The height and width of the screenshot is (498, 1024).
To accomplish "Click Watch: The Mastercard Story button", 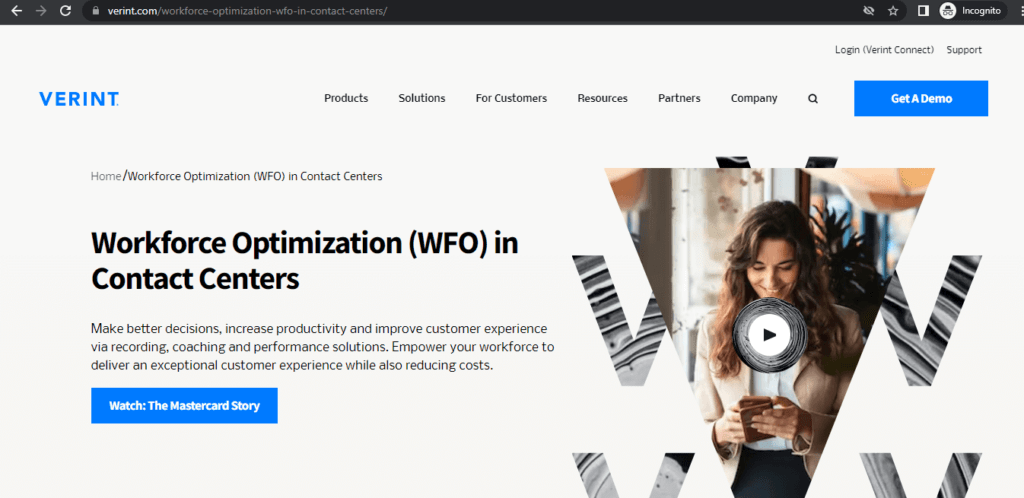I will coord(184,405).
